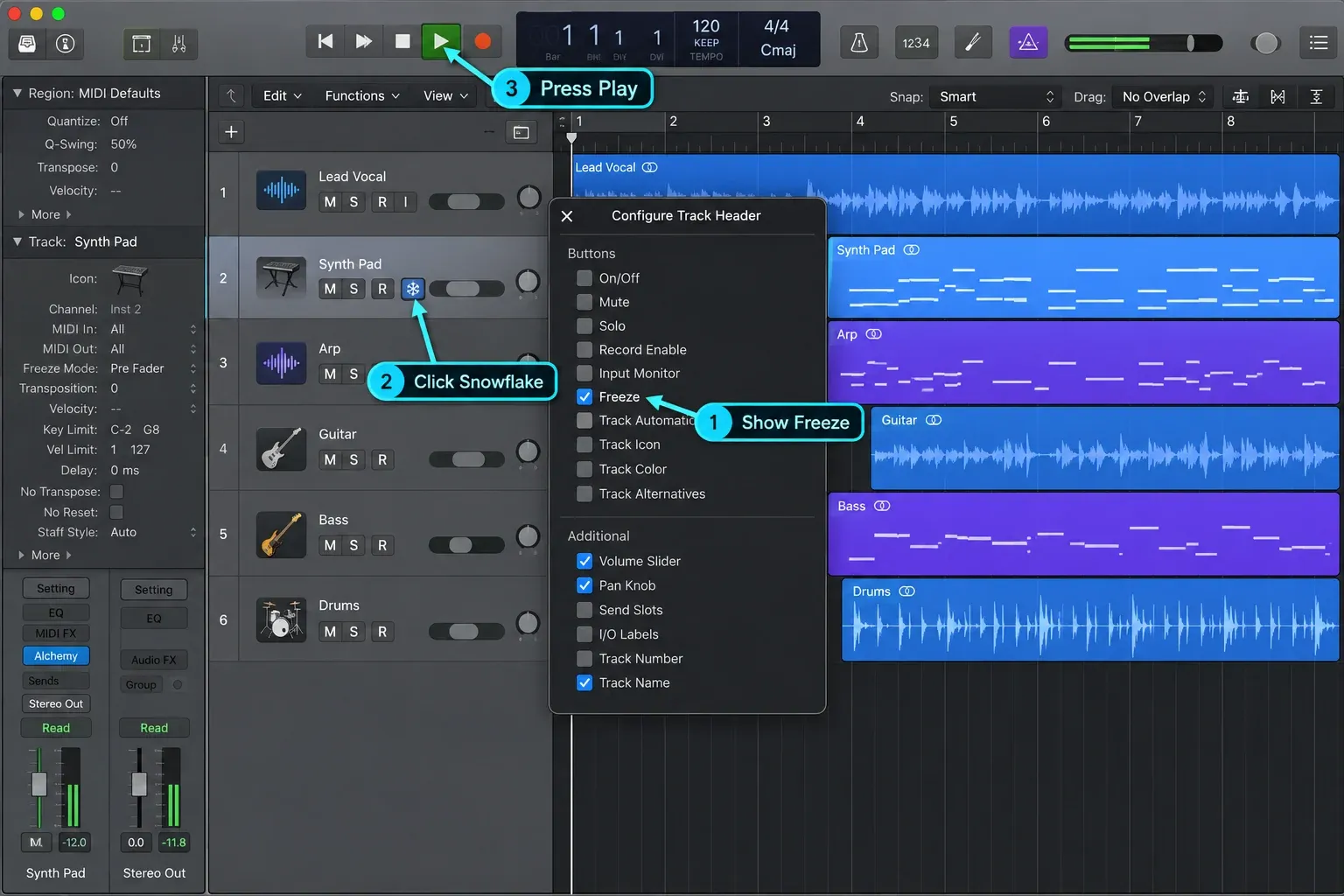Click the purple tuner triangle icon
This screenshot has width=1344, height=896.
[x=1028, y=42]
